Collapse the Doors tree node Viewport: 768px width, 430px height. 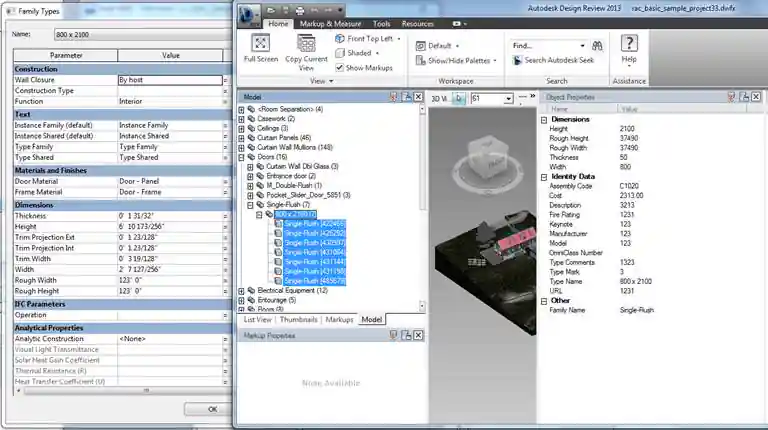pyautogui.click(x=241, y=157)
